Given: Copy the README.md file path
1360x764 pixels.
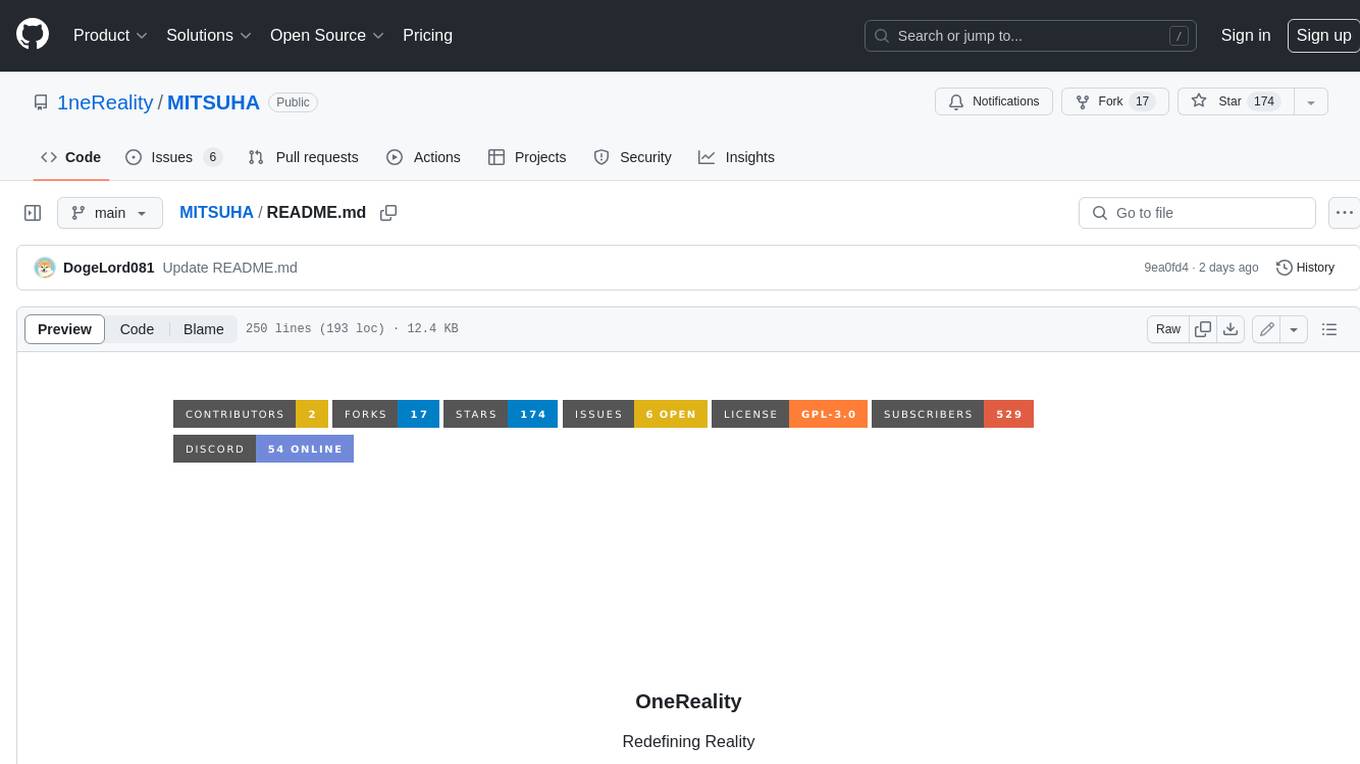Looking at the screenshot, I should click(x=389, y=213).
